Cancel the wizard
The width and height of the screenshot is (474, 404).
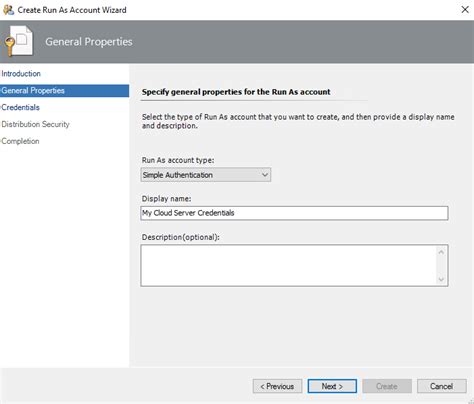pyautogui.click(x=442, y=386)
